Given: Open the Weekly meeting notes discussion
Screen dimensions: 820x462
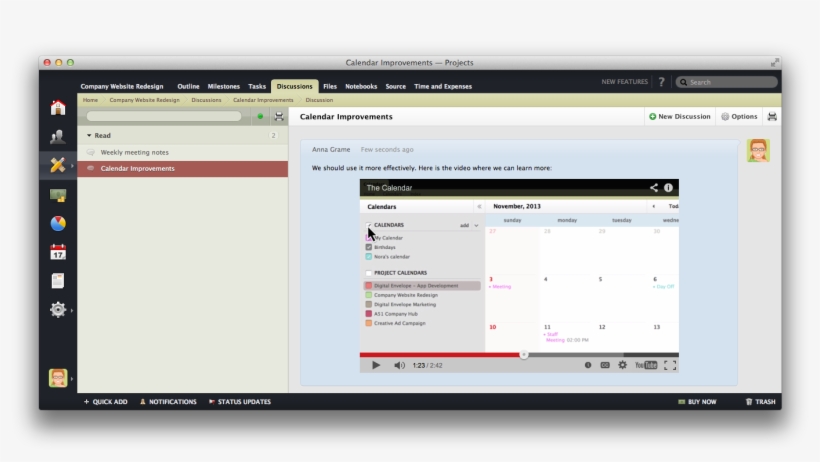Looking at the screenshot, I should pos(183,152).
